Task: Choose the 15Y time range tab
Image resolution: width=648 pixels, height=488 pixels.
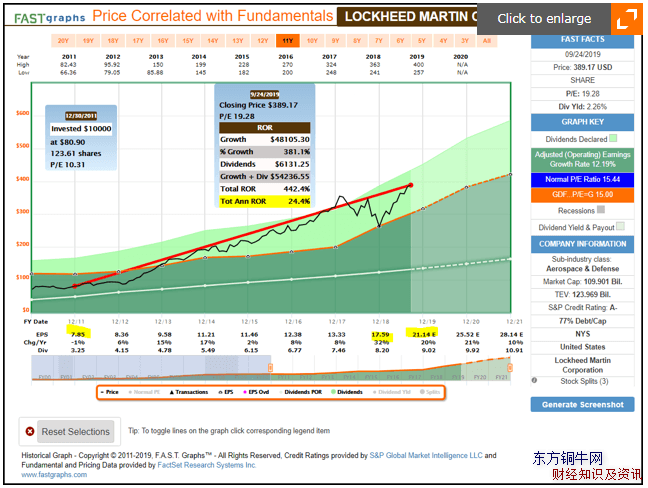Action: (188, 41)
